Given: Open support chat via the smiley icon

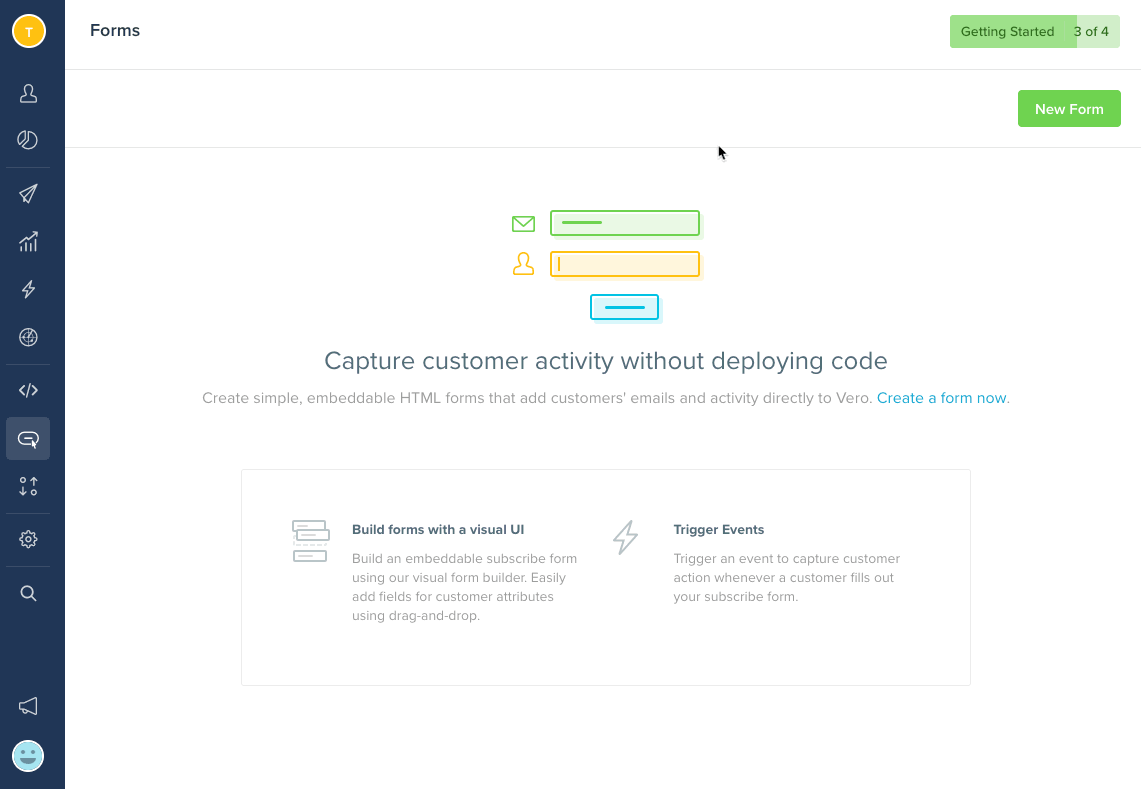Looking at the screenshot, I should [x=28, y=756].
